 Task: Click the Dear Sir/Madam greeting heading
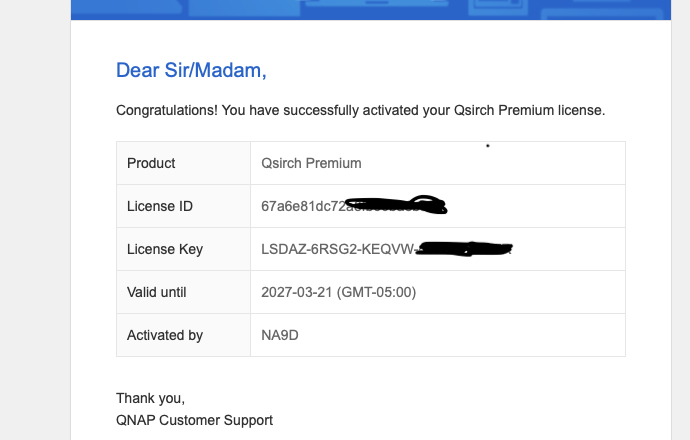click(191, 70)
